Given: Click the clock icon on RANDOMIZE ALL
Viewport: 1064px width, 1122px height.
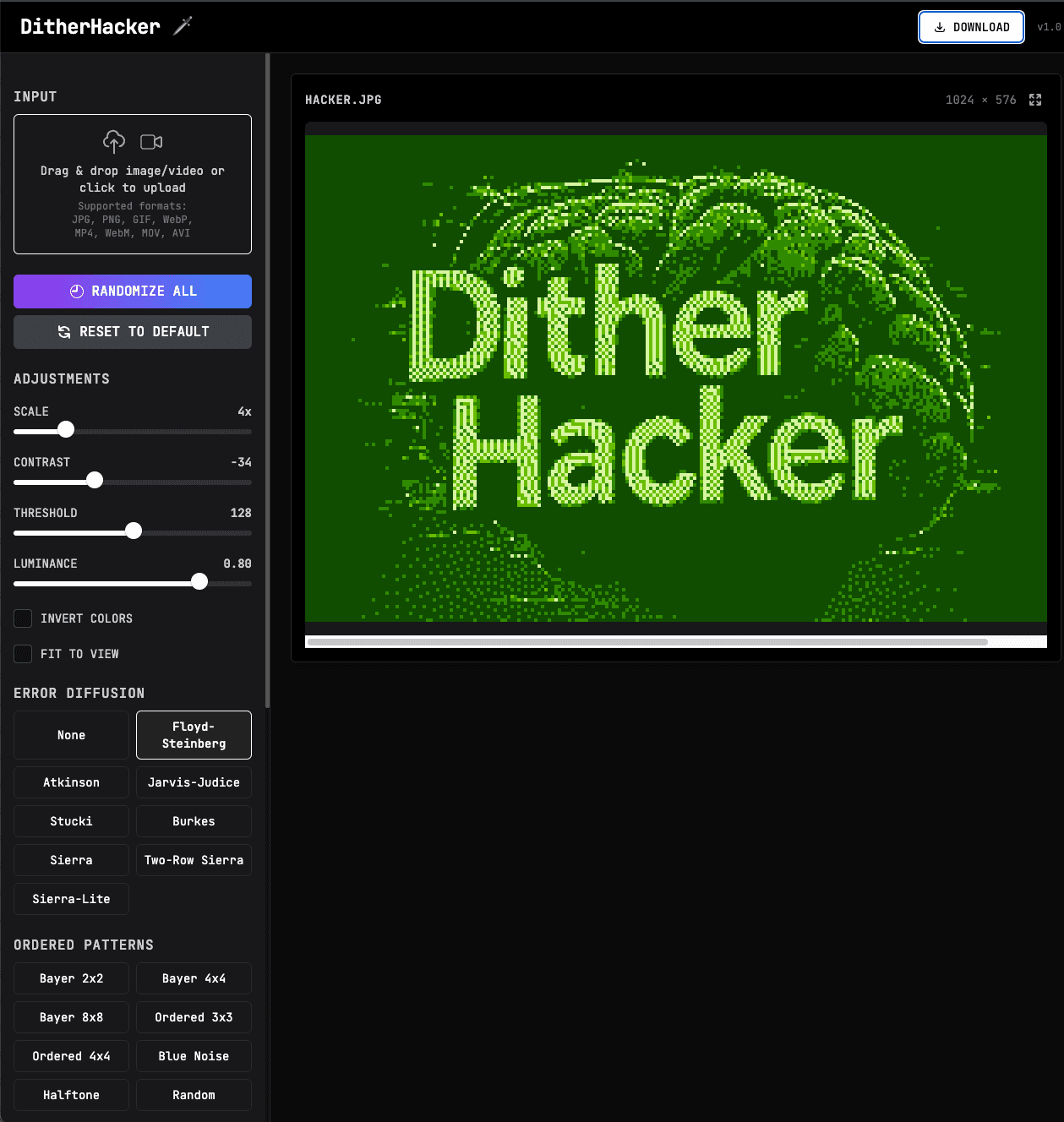Looking at the screenshot, I should point(77,291).
